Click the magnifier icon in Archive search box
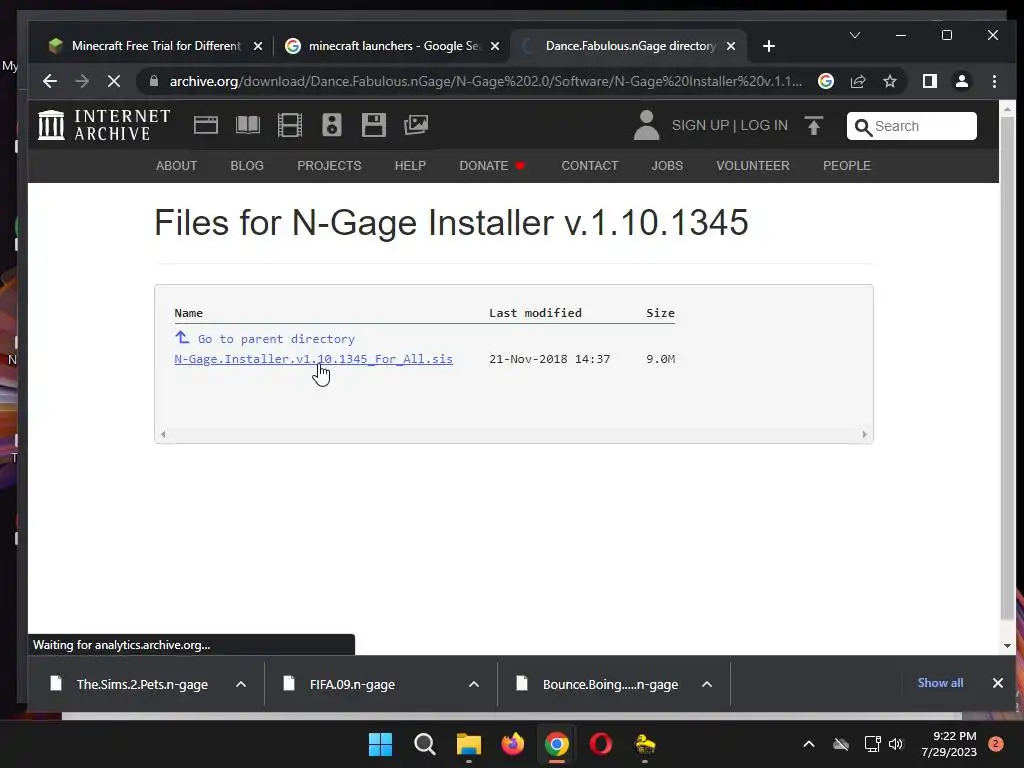Viewport: 1024px width, 768px height. click(863, 127)
